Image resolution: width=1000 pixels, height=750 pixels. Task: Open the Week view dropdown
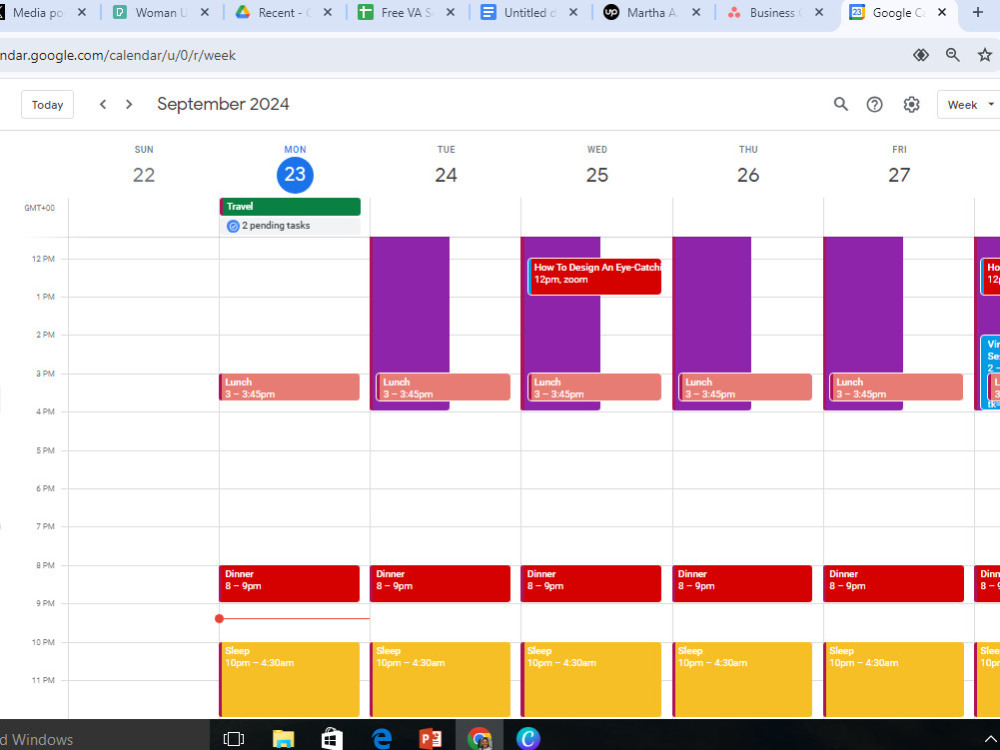(969, 105)
